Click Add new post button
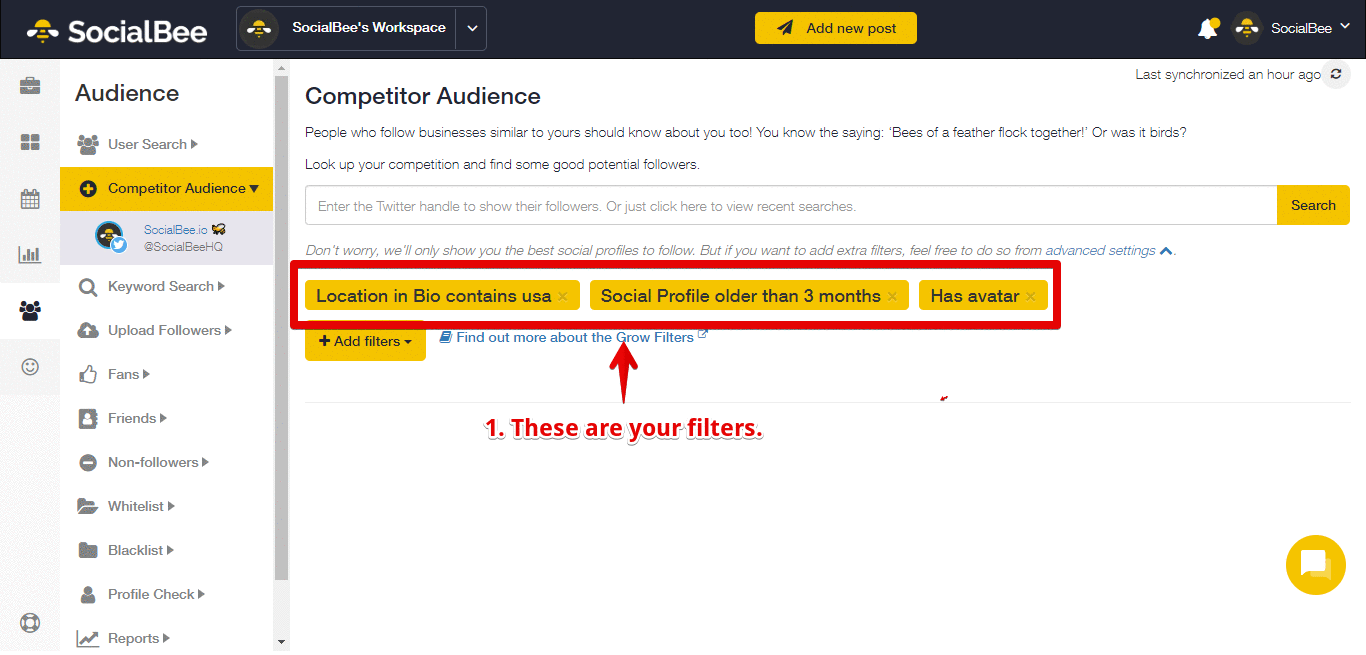The height and width of the screenshot is (655, 1366). click(835, 28)
